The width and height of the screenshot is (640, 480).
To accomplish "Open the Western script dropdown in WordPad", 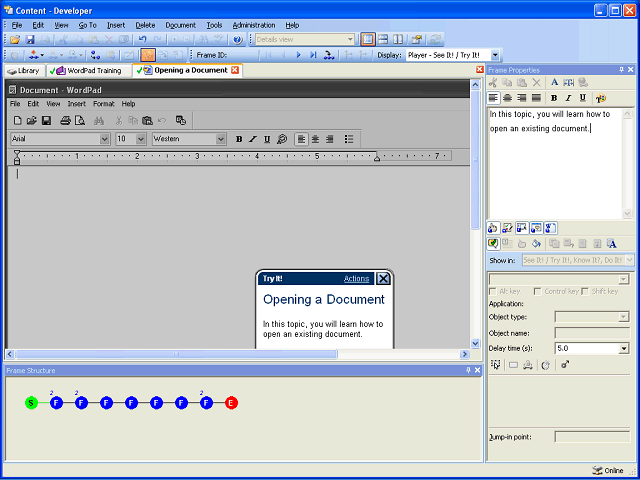I will [x=221, y=139].
